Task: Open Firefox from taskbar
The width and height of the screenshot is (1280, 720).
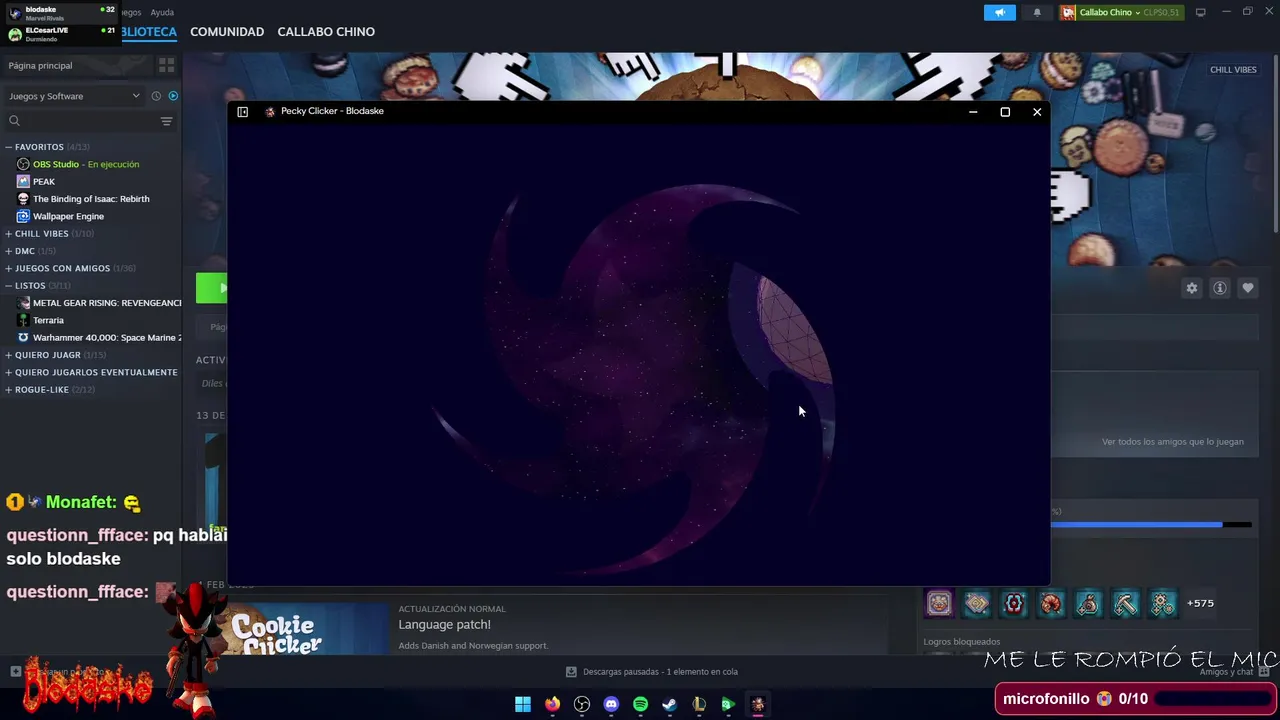Action: pos(552,704)
